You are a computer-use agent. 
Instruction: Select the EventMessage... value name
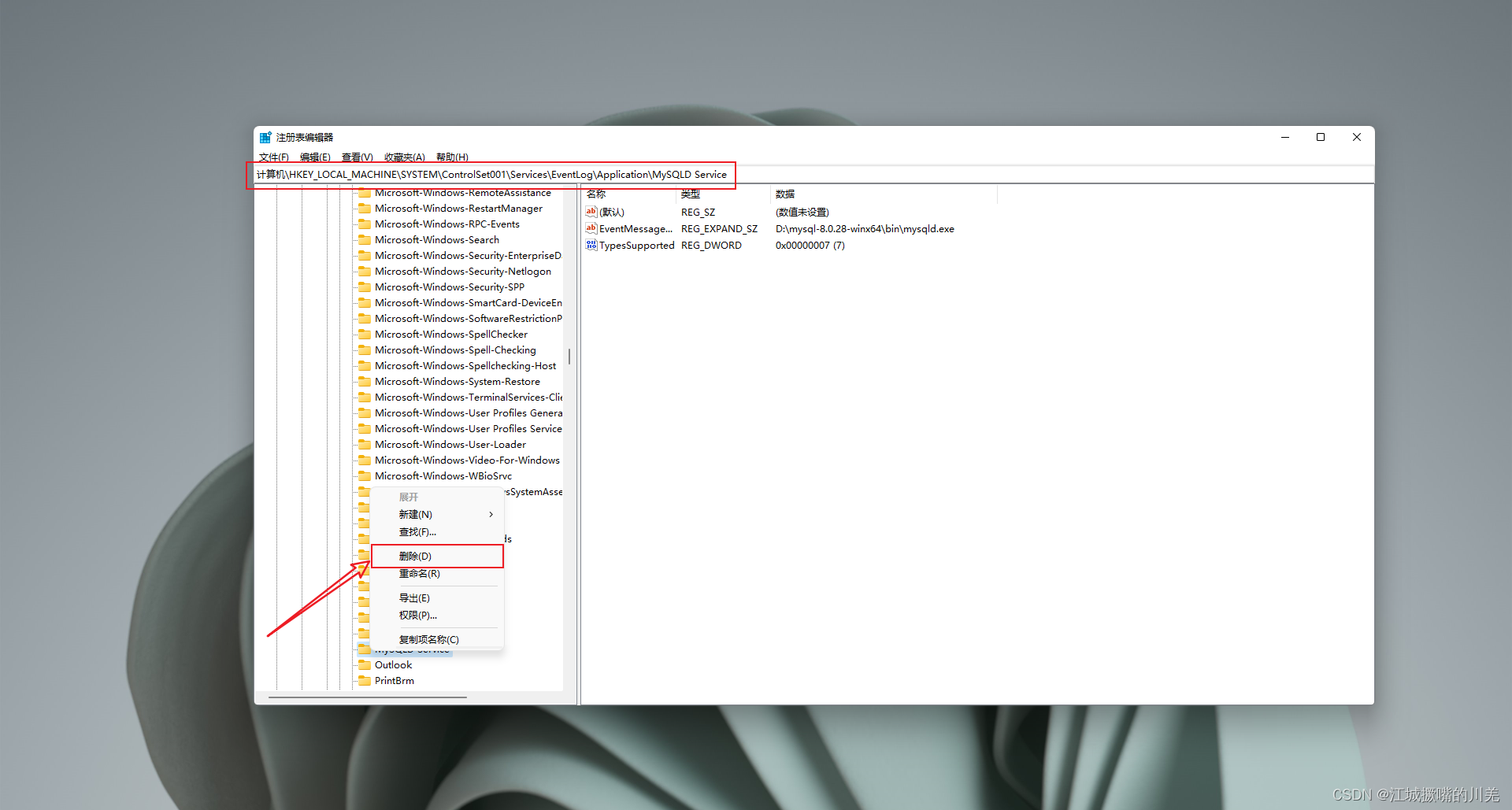[636, 229]
